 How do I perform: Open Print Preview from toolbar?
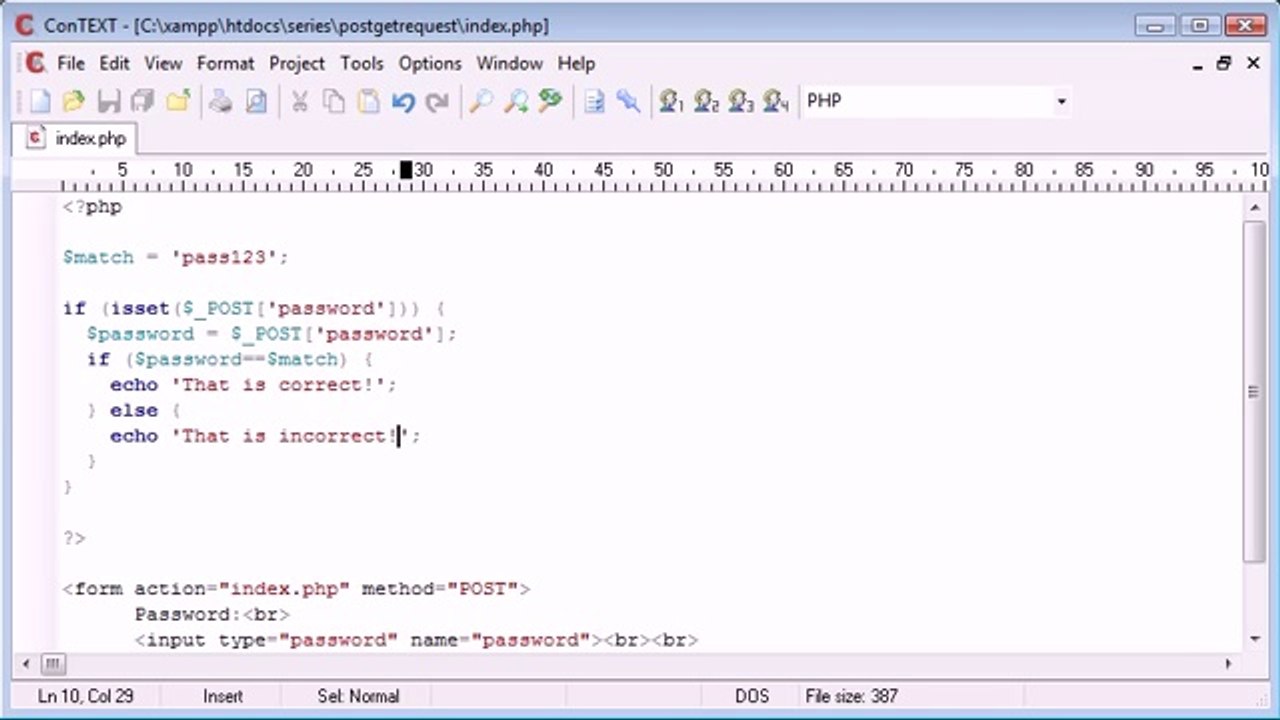click(x=256, y=101)
